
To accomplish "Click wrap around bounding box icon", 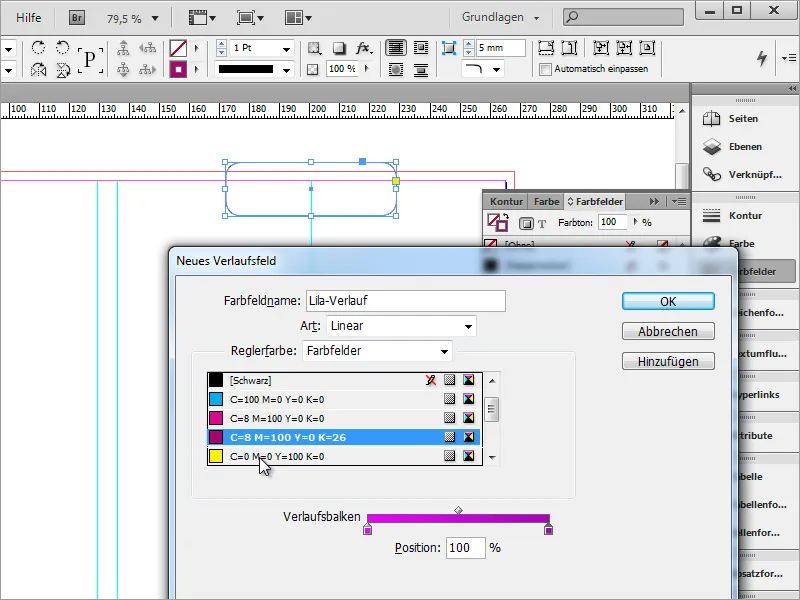I will pyautogui.click(x=421, y=48).
